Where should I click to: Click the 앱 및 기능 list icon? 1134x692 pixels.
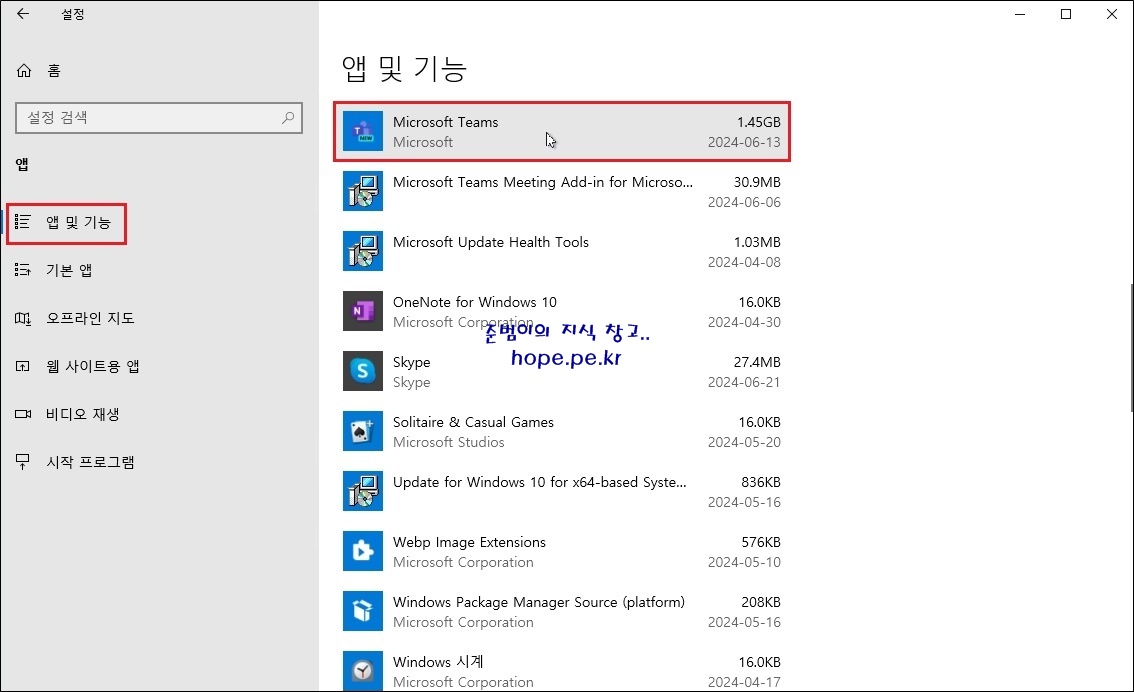point(23,222)
